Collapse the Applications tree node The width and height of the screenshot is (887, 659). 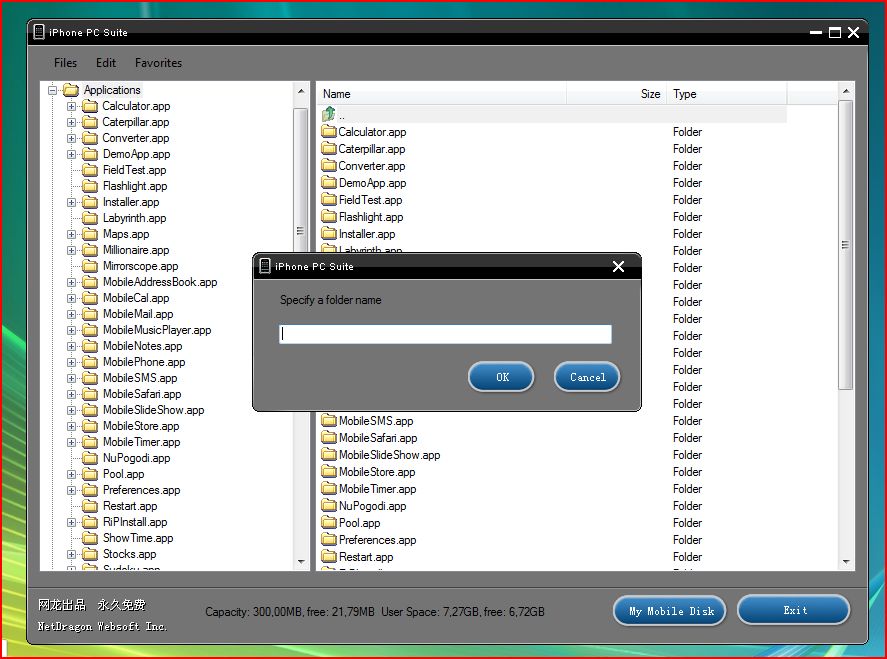click(x=53, y=90)
